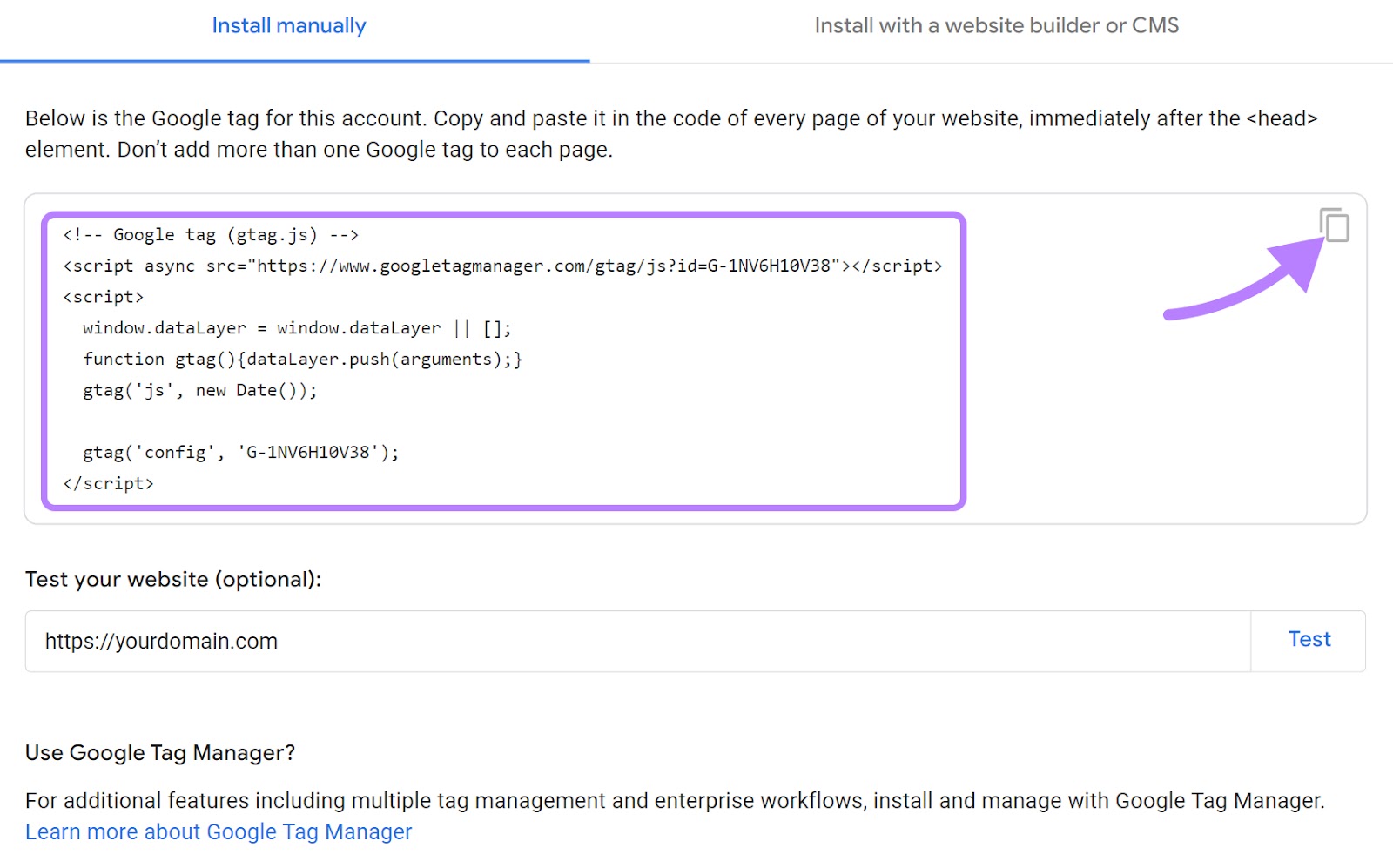
Task: Click the Google tag (gtag.js) comment line
Action: pos(211,235)
